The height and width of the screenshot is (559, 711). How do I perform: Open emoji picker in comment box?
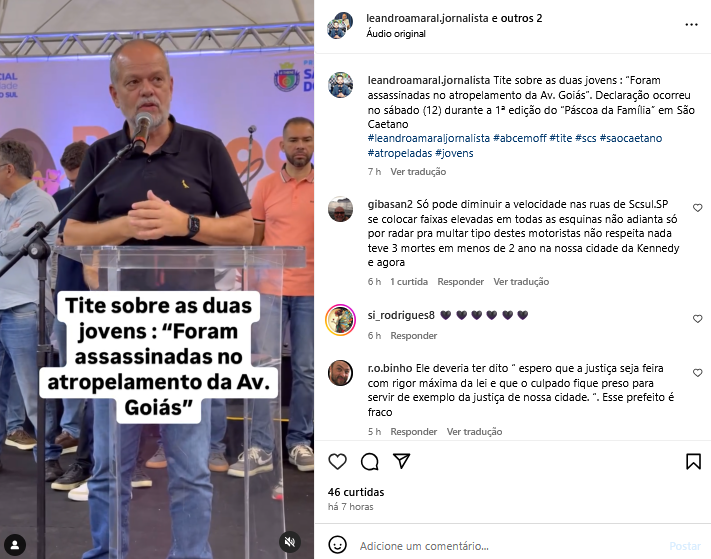coord(337,545)
